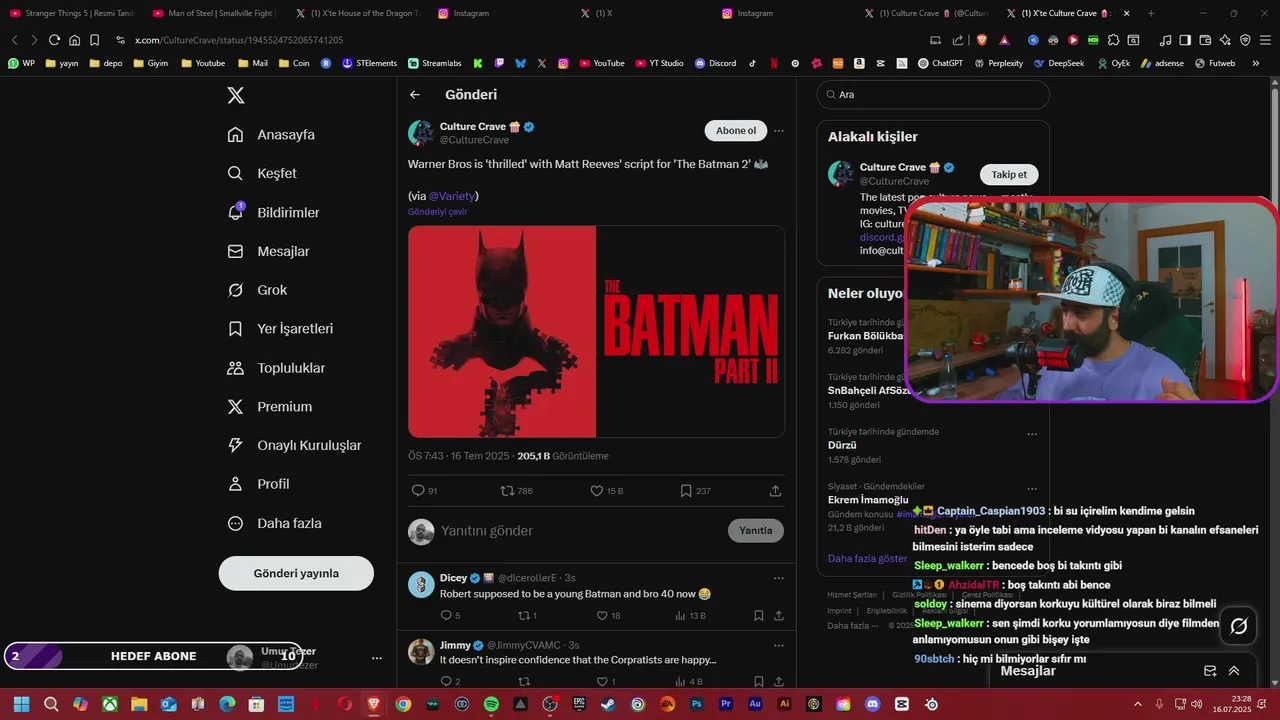Click the browser home button

click(x=74, y=40)
